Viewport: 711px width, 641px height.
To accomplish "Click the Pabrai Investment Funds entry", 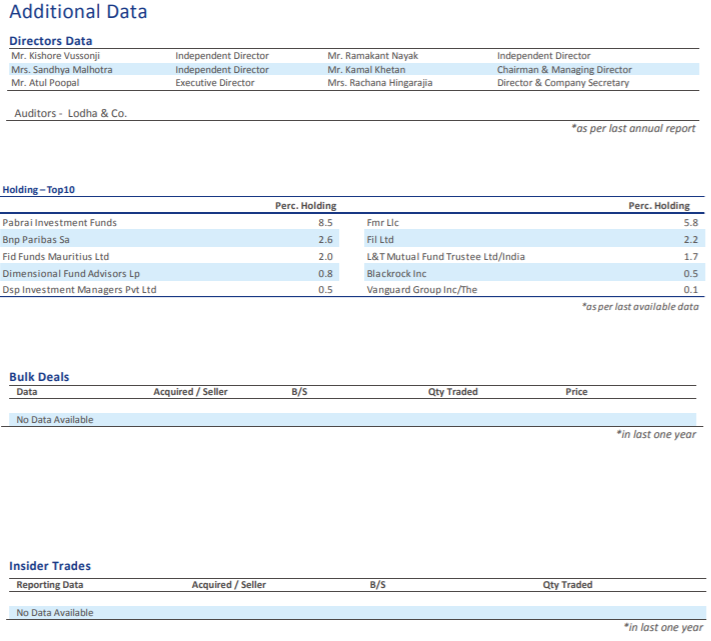I will coord(59,223).
